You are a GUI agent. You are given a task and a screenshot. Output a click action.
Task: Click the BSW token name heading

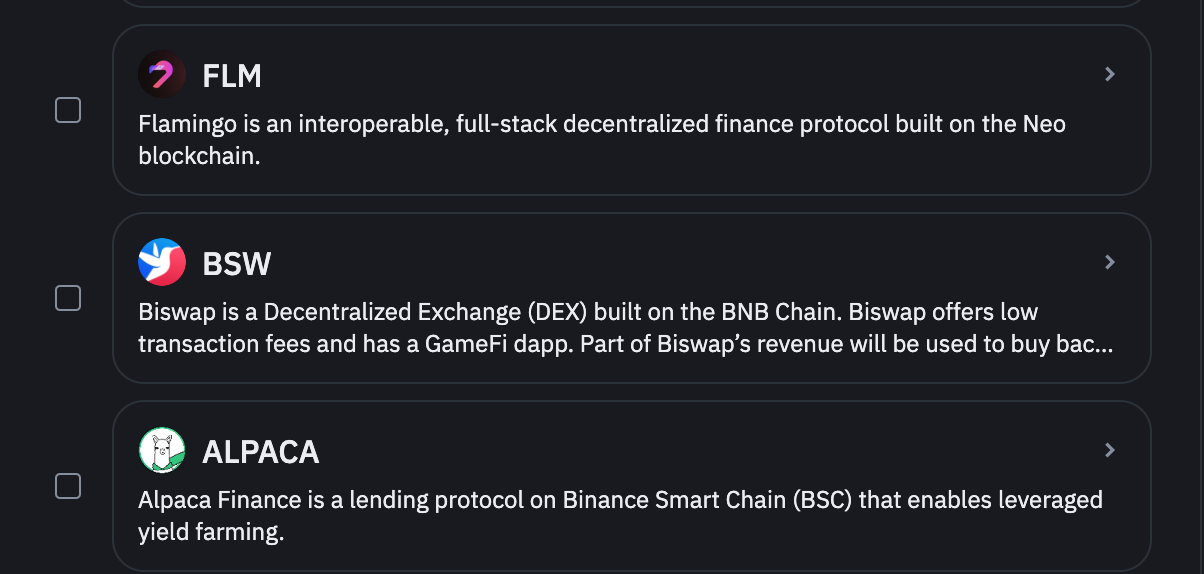(237, 264)
